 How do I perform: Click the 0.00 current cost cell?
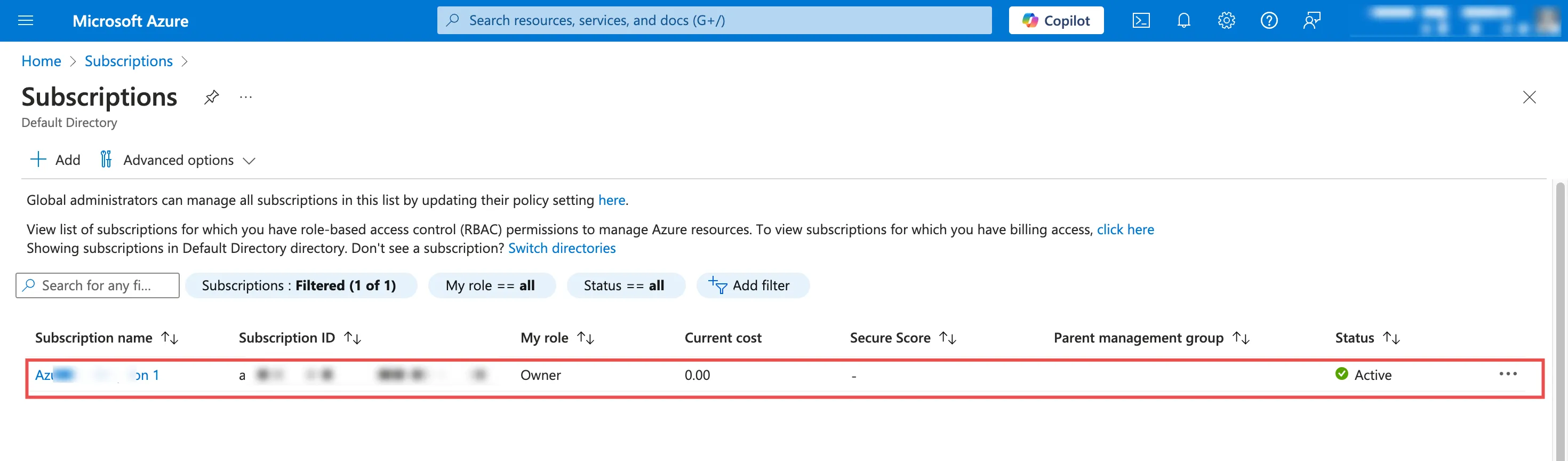pos(697,375)
